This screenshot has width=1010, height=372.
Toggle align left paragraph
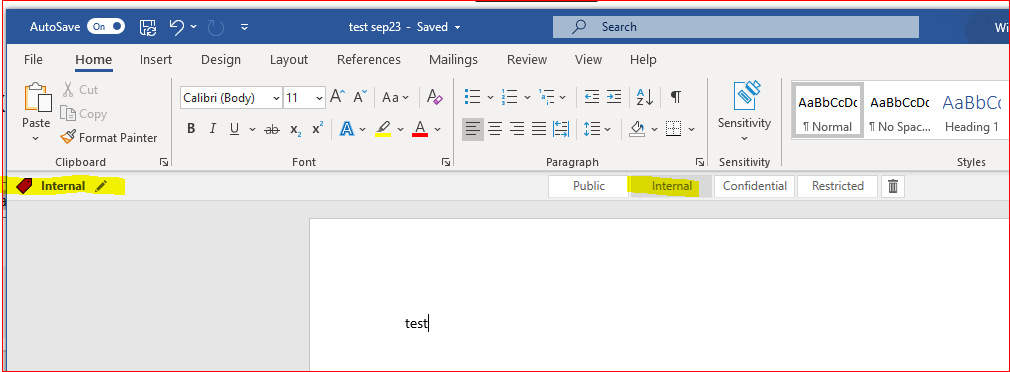[473, 129]
